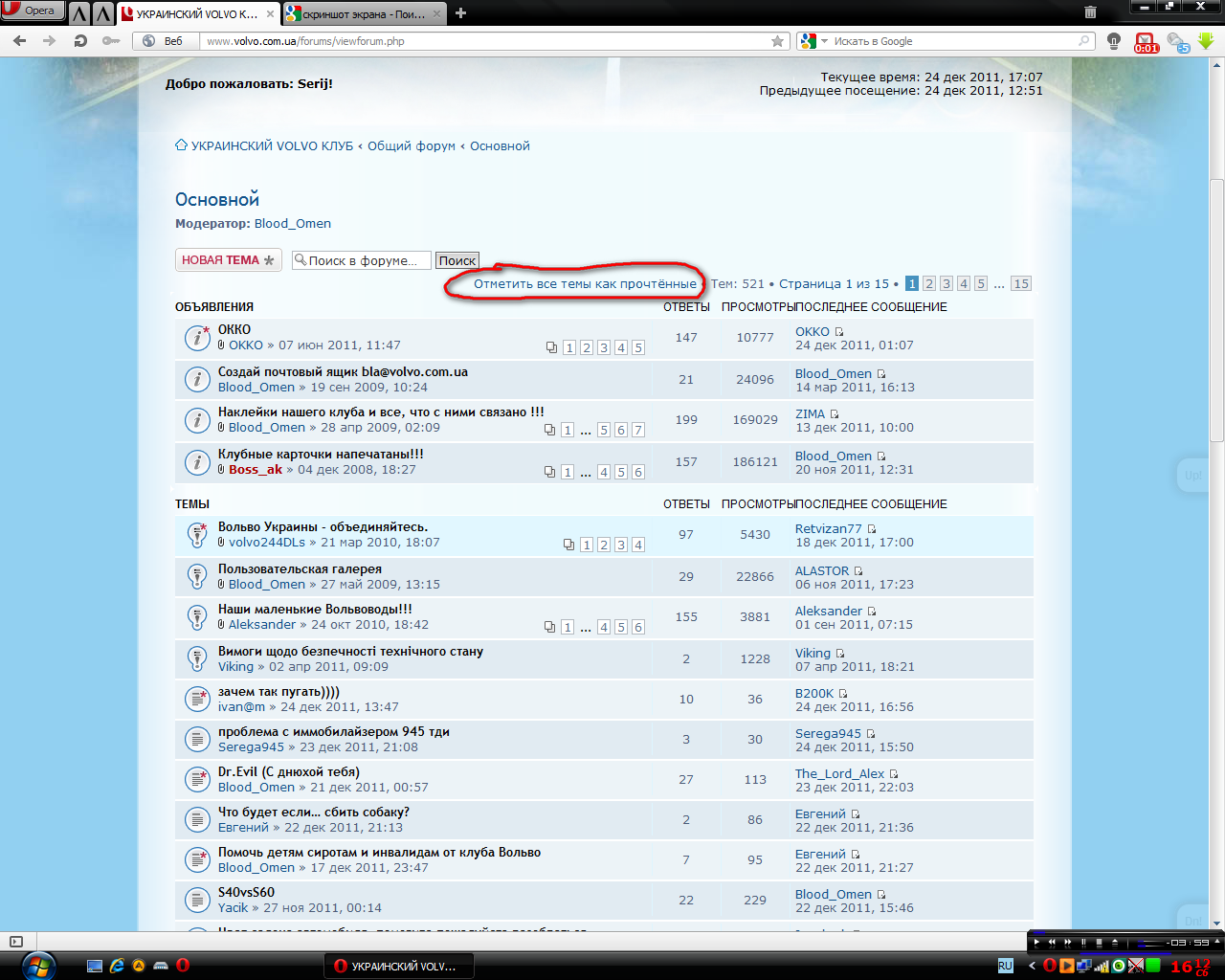
Task: Bookmark page with the star icon
Action: click(x=777, y=41)
